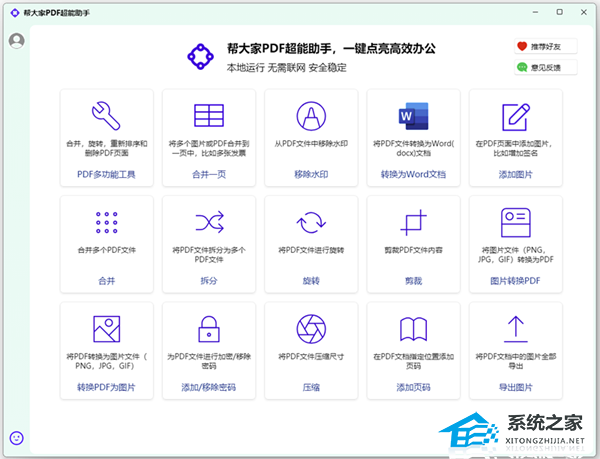The width and height of the screenshot is (600, 459).
Task: Open the user avatar profile icon
Action: [x=17, y=41]
